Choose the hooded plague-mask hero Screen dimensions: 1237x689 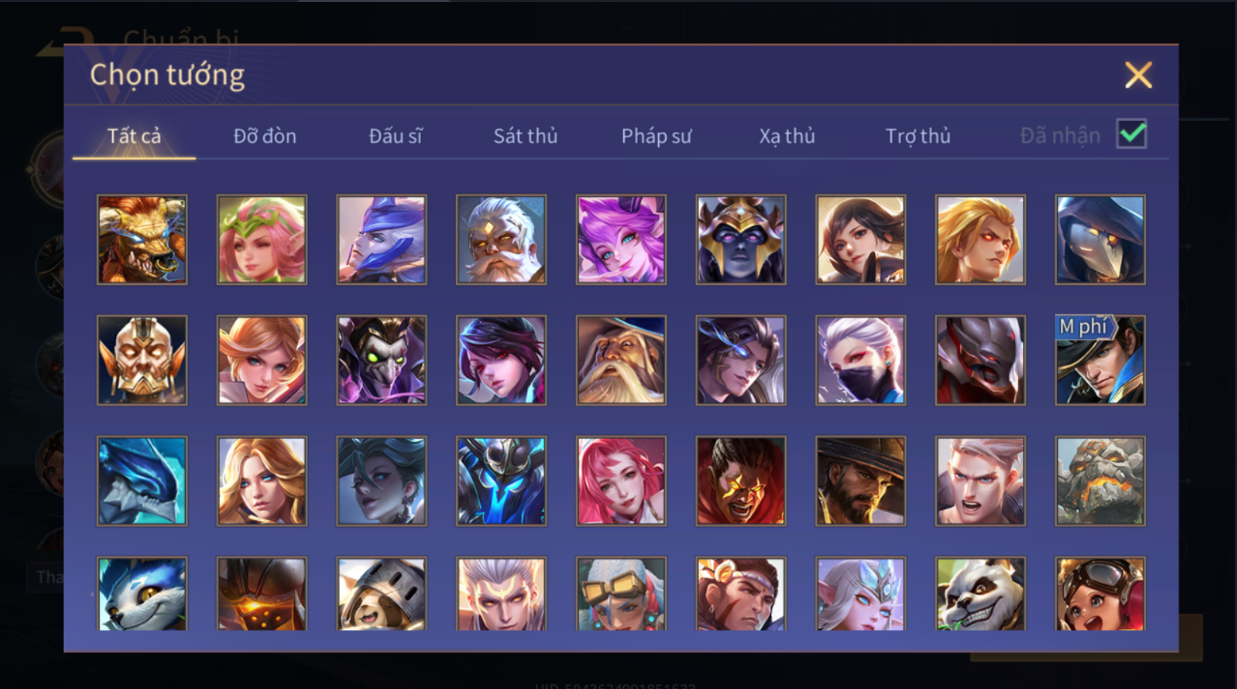(1100, 240)
